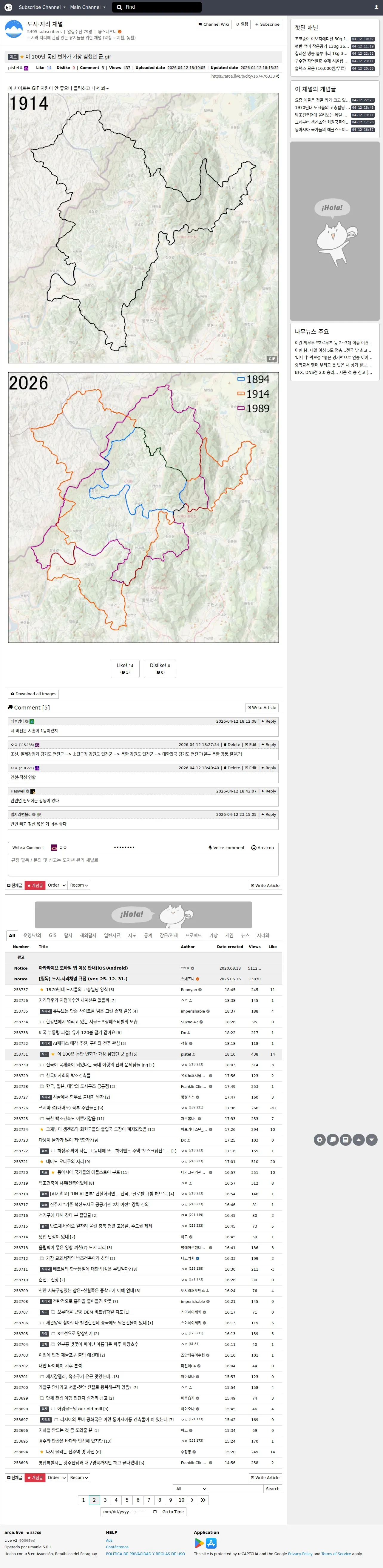This screenshot has width=383, height=1568.
Task: Open calendar picker in the date-time field
Action: (x=155, y=1511)
